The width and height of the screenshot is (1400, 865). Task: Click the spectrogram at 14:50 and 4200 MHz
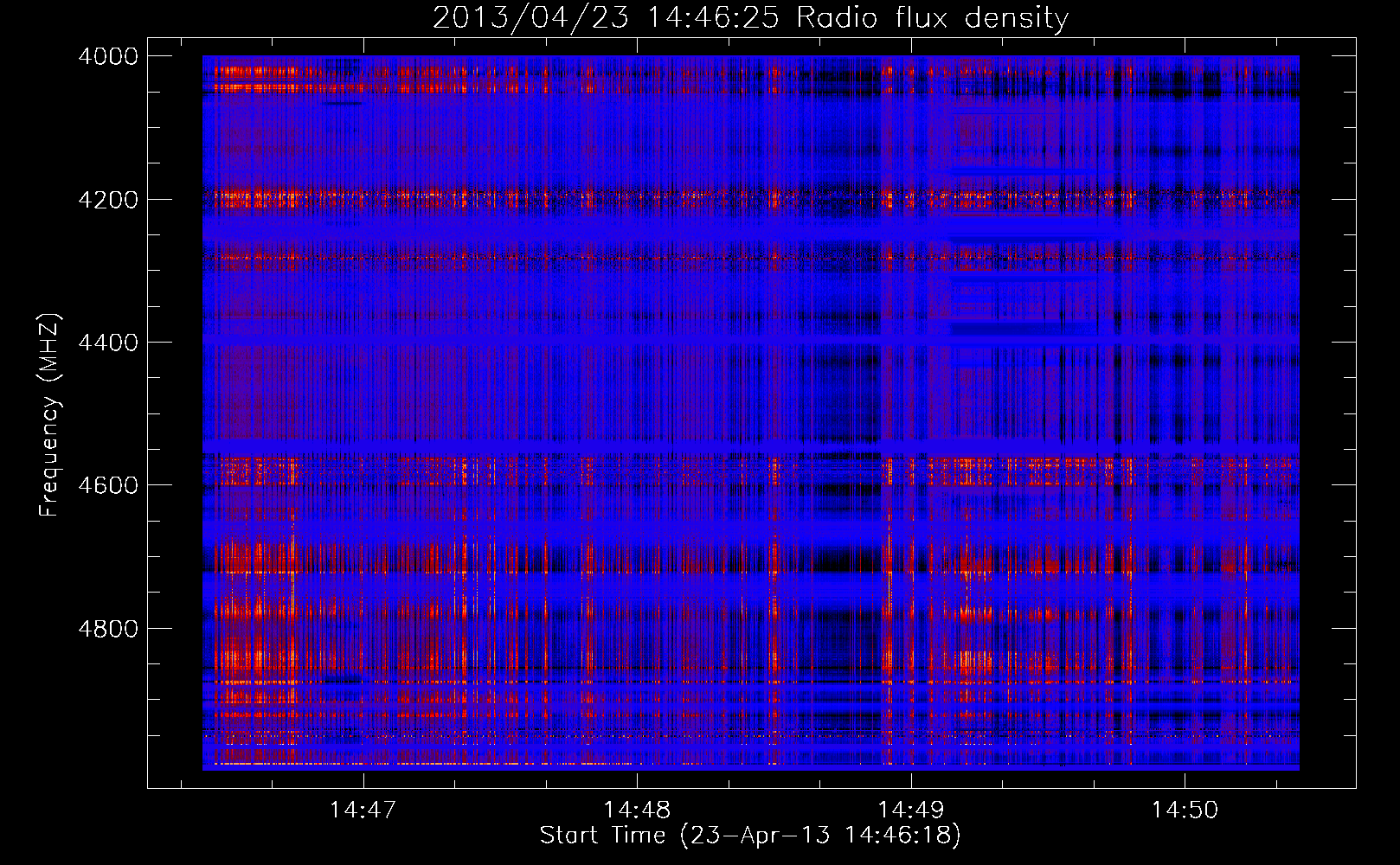coord(1185,199)
